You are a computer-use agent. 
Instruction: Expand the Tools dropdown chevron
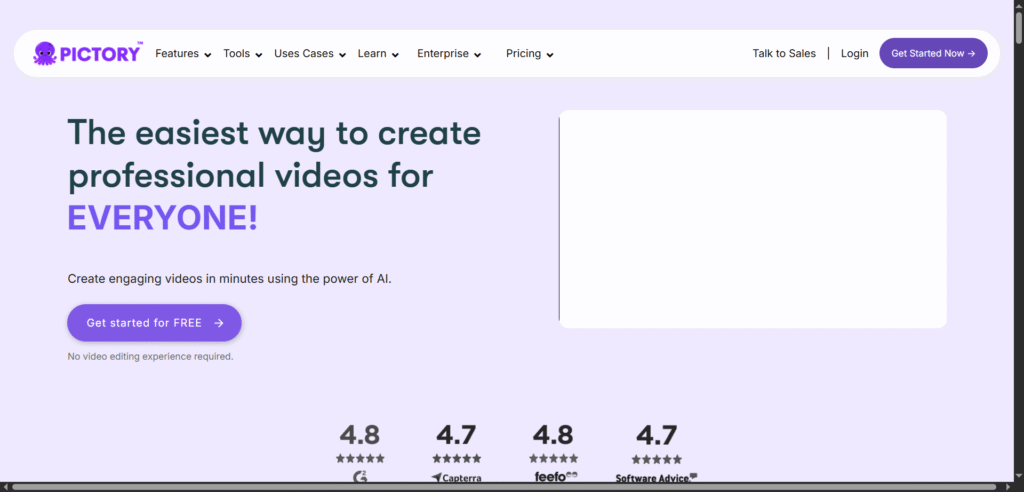259,55
